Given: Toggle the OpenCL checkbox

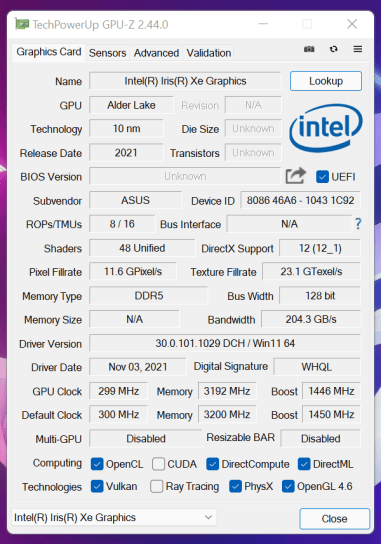Looking at the screenshot, I should [97, 464].
